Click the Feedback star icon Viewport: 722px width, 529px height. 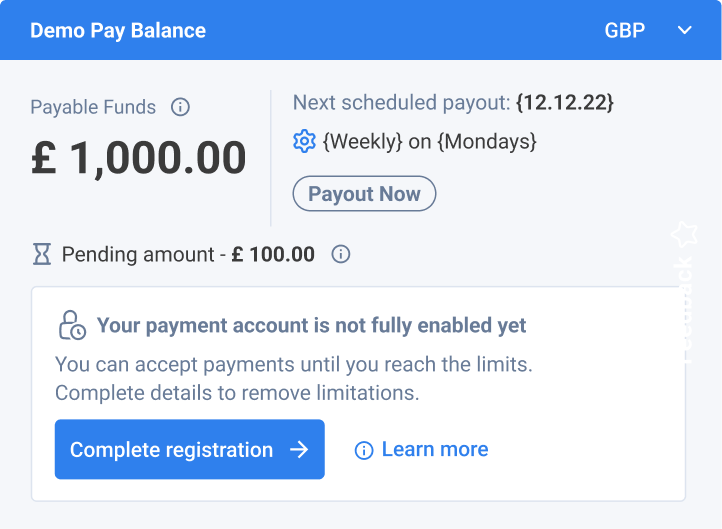coord(685,235)
